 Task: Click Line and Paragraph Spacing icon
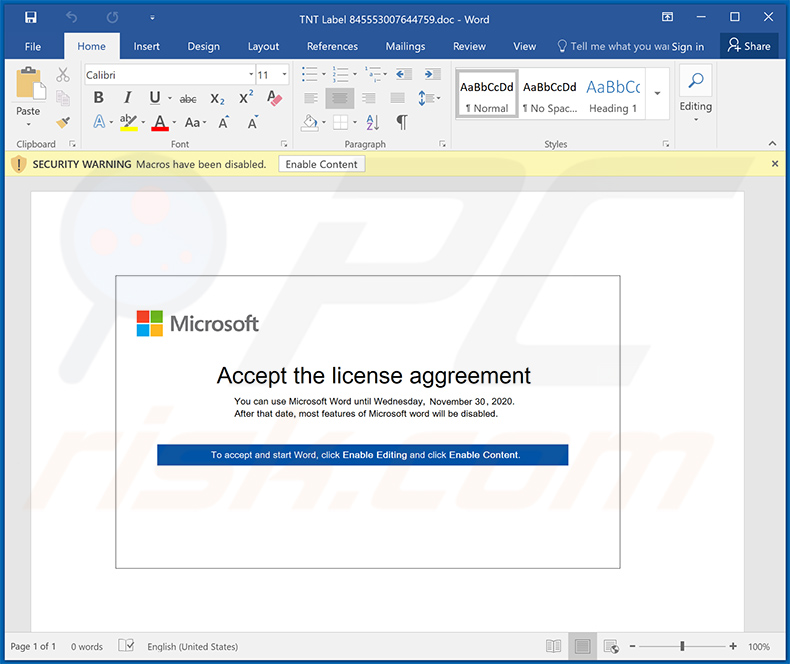pyautogui.click(x=425, y=98)
